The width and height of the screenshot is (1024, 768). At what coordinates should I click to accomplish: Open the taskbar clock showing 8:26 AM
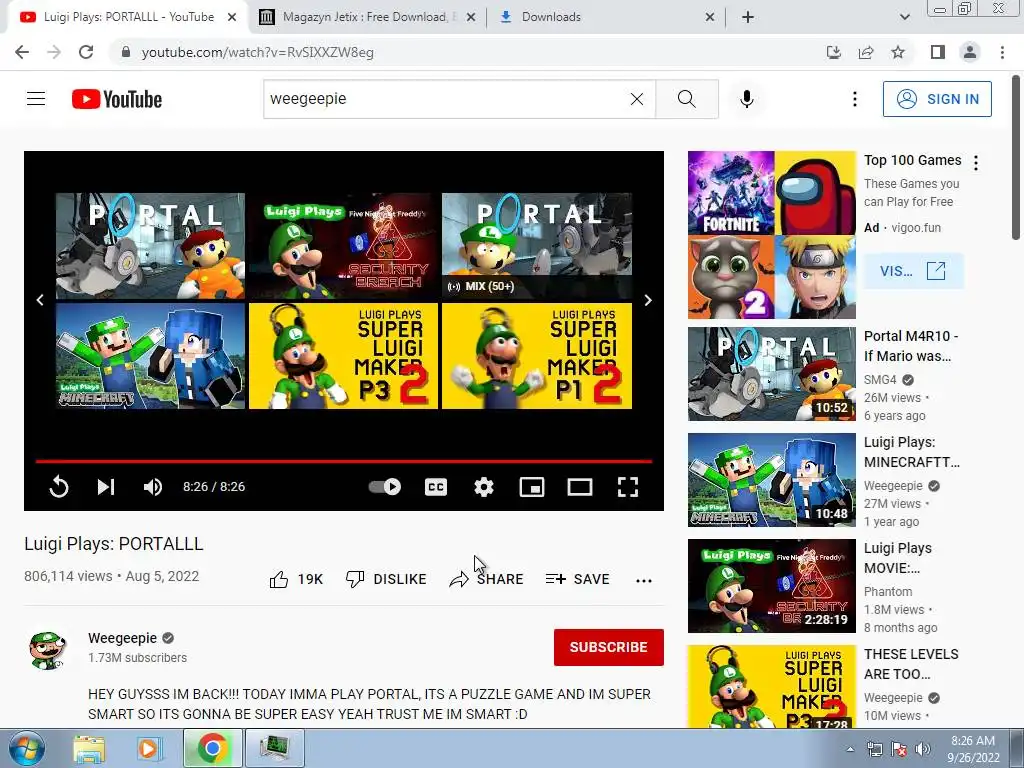click(973, 749)
